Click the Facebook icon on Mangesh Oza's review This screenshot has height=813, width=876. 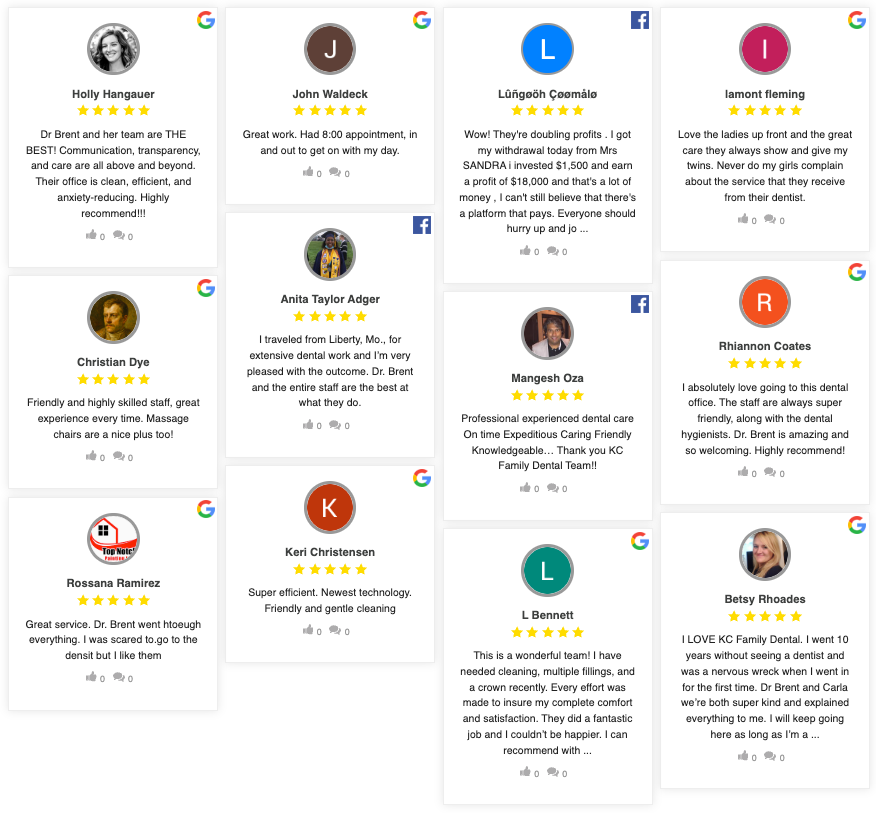click(x=640, y=304)
